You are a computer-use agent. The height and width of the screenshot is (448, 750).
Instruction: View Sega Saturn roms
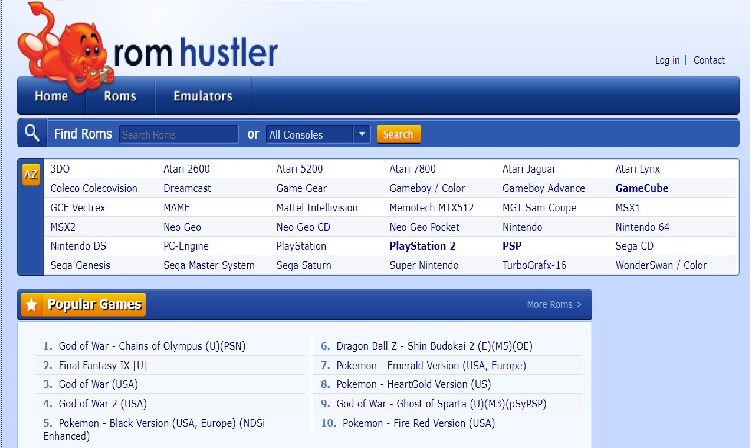click(304, 265)
